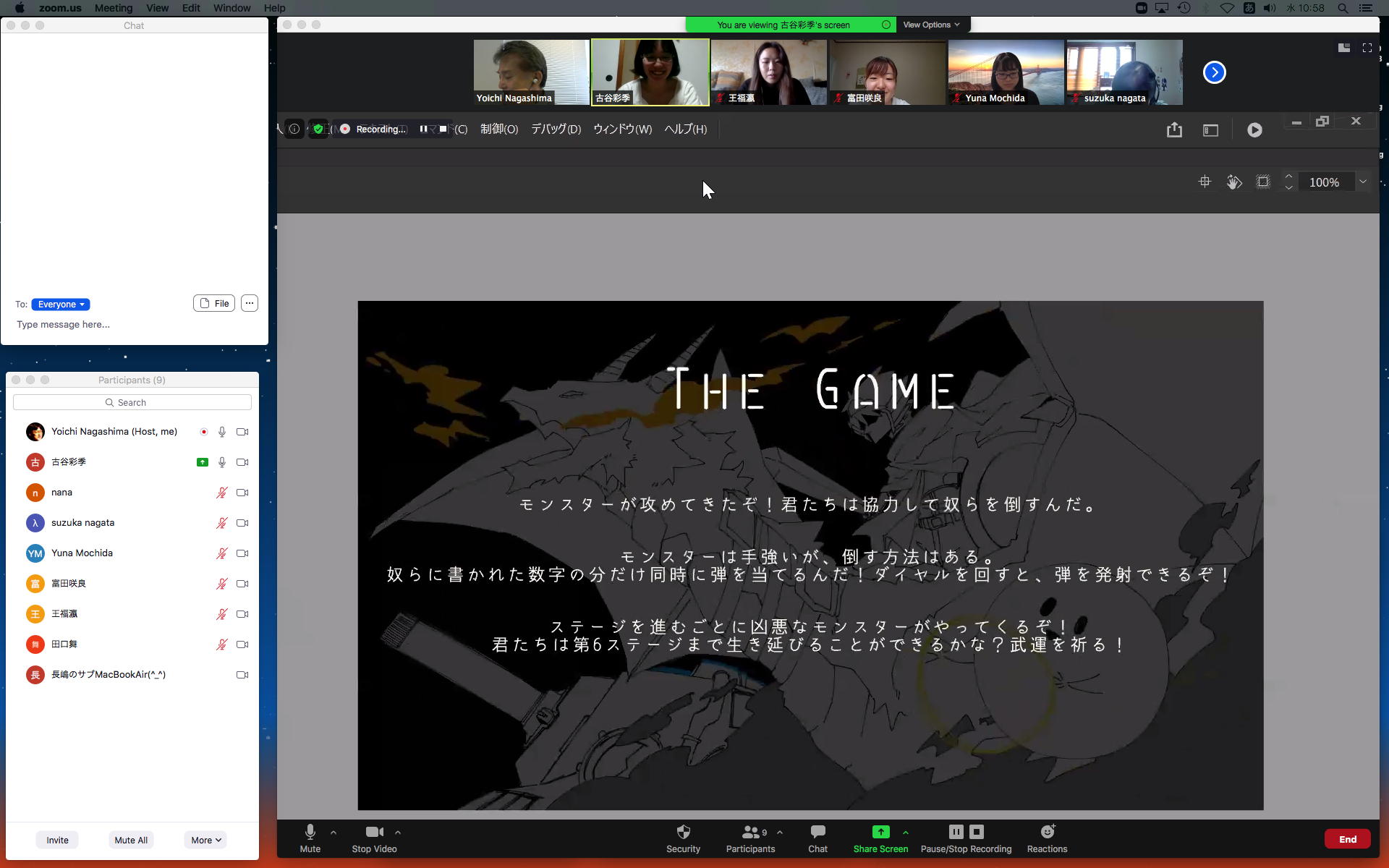
Task: Expand the View Options dropdown
Action: [931, 25]
